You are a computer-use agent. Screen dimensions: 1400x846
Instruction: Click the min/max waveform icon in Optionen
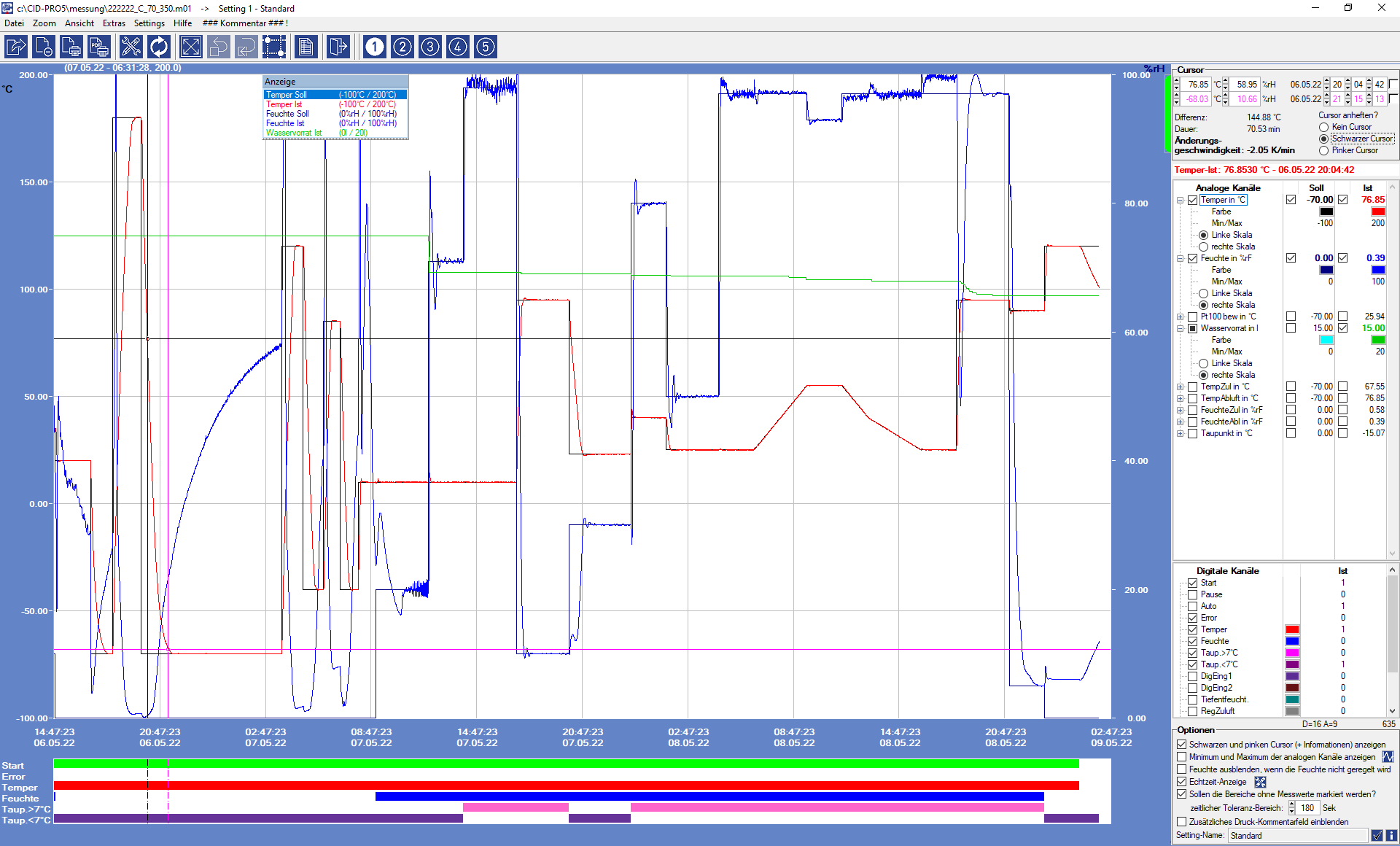[x=1388, y=757]
